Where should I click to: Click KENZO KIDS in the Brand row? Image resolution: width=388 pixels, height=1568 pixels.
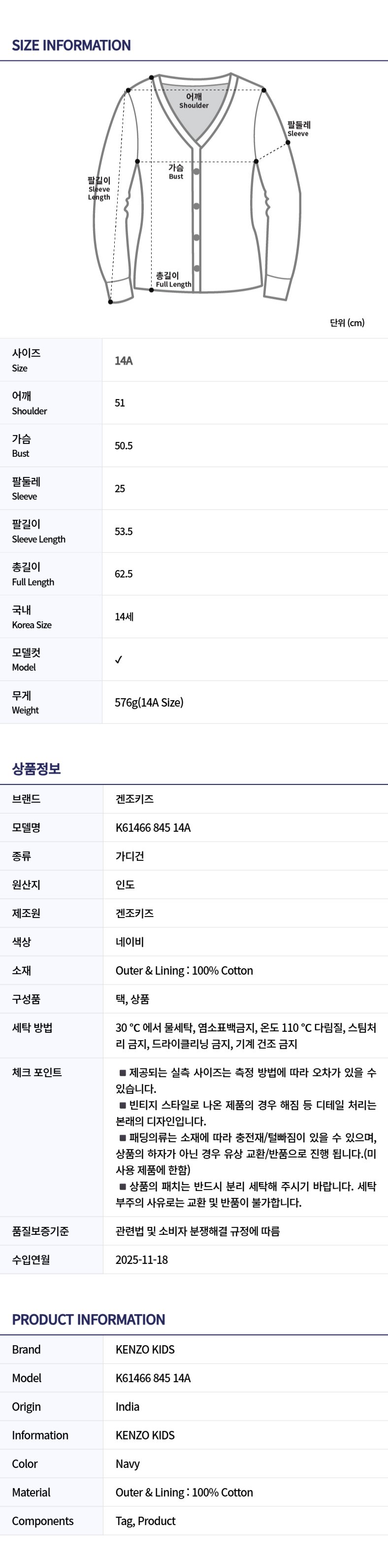point(145,1350)
